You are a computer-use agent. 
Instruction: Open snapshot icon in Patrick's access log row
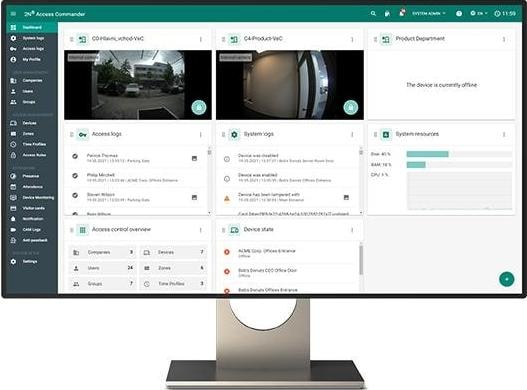point(194,158)
